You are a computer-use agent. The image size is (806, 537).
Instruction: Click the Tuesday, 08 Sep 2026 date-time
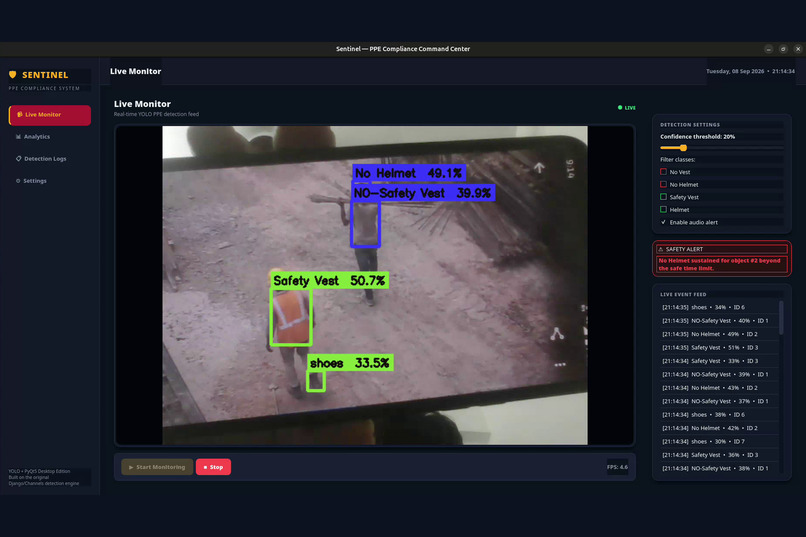[750, 71]
